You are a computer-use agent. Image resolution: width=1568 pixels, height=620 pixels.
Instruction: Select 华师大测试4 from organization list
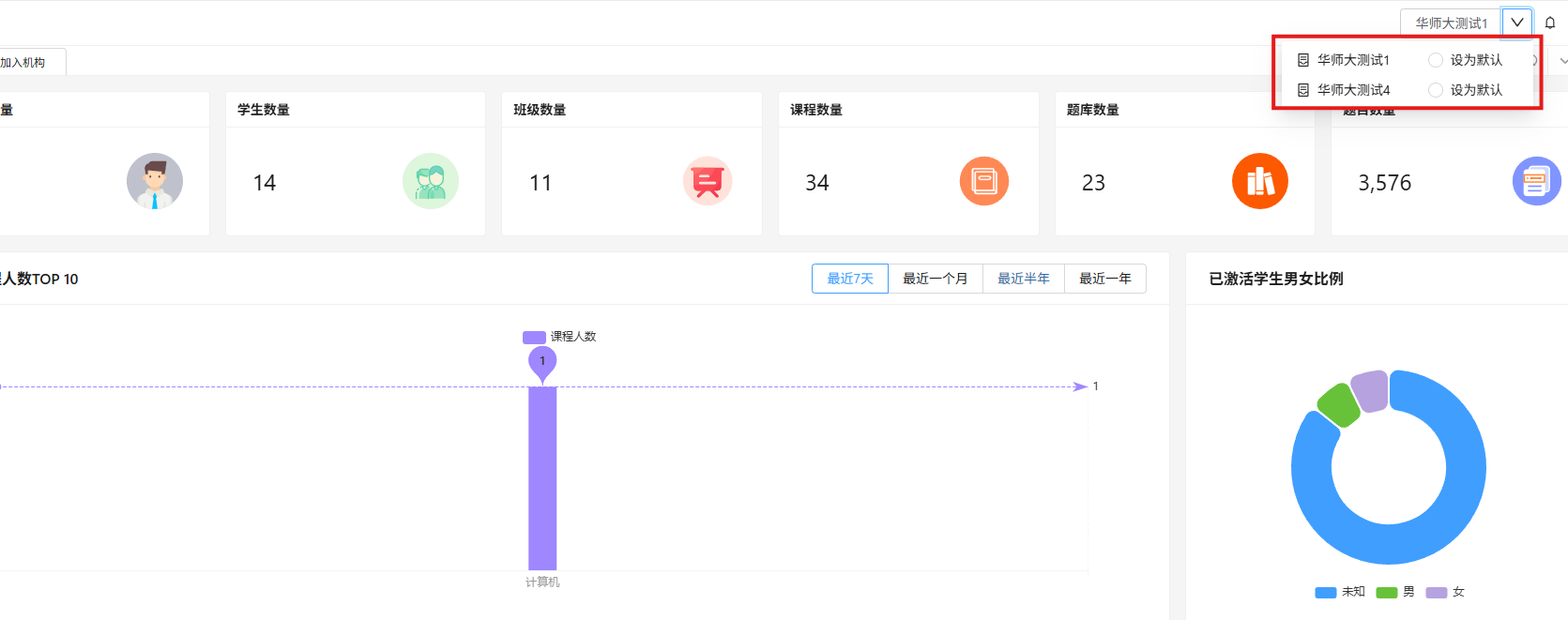(1353, 90)
